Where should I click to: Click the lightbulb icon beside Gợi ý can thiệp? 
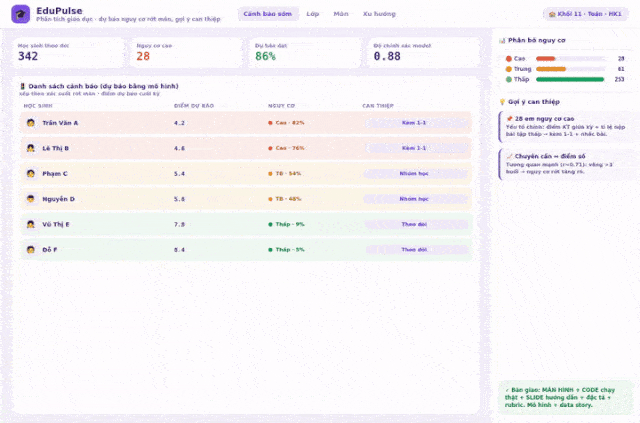pos(502,102)
